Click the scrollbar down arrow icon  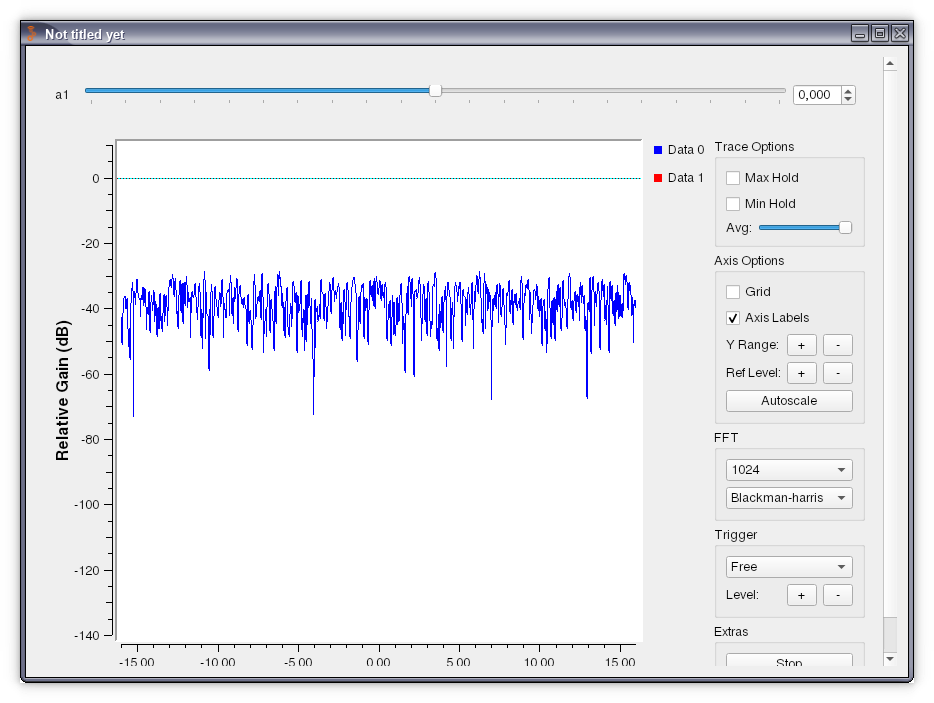pos(889,659)
